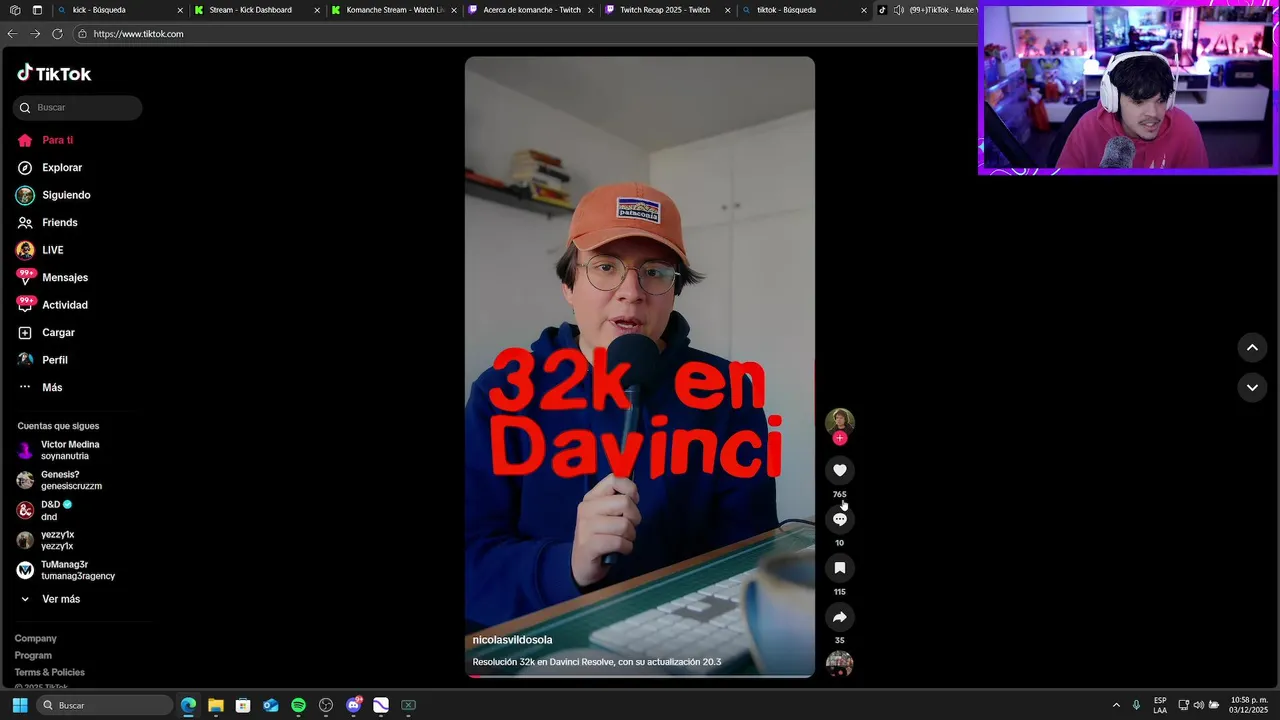Click browser back arrow

12,34
